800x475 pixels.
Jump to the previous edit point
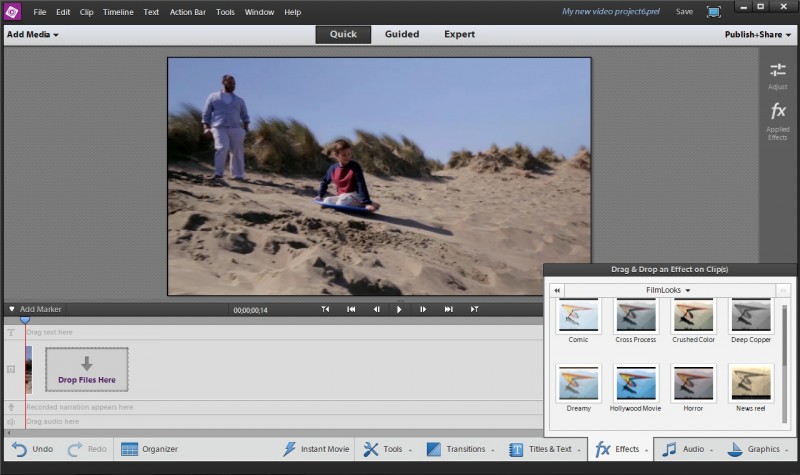[351, 310]
